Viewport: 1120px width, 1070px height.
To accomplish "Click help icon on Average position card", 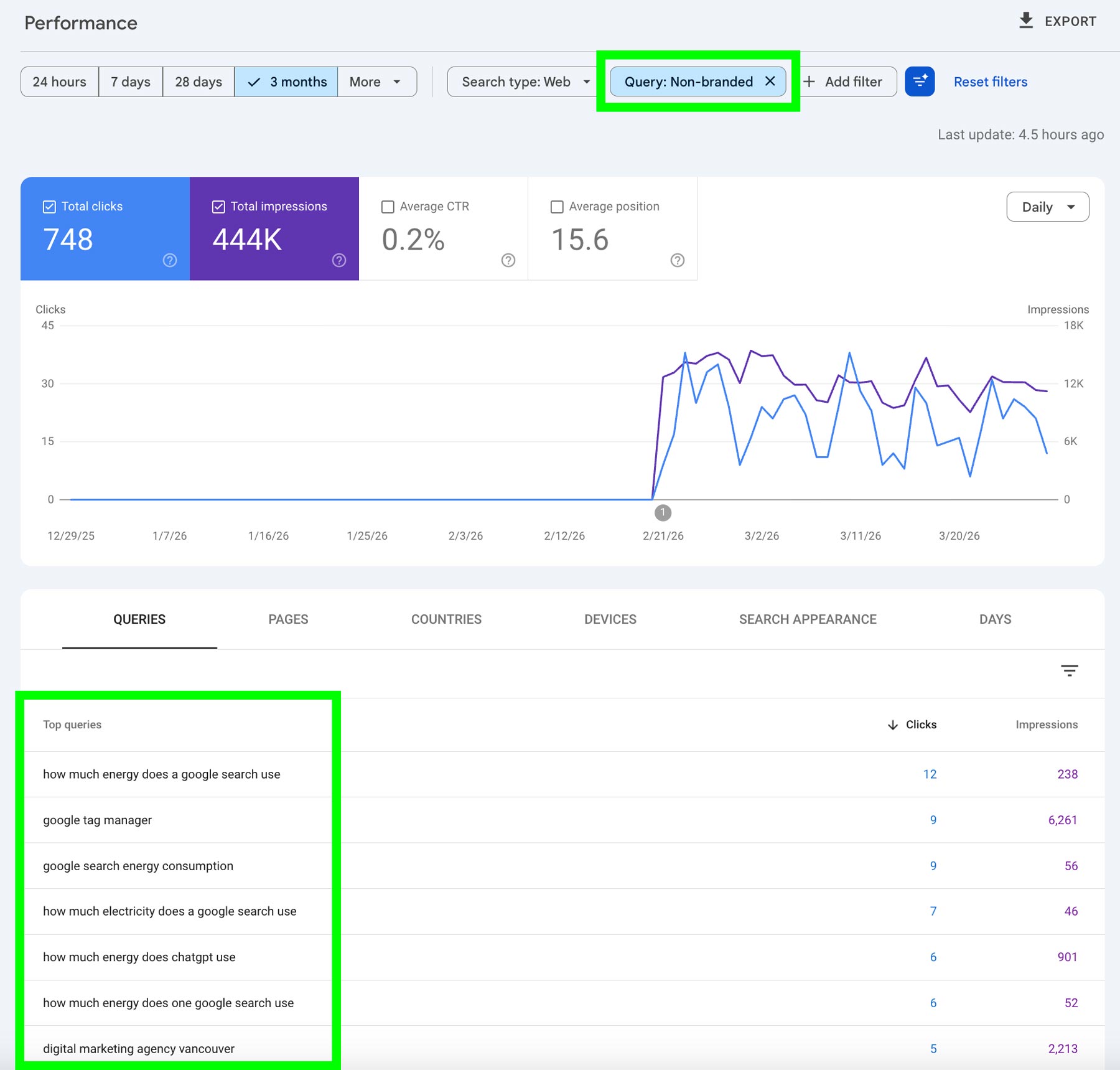I will click(678, 260).
